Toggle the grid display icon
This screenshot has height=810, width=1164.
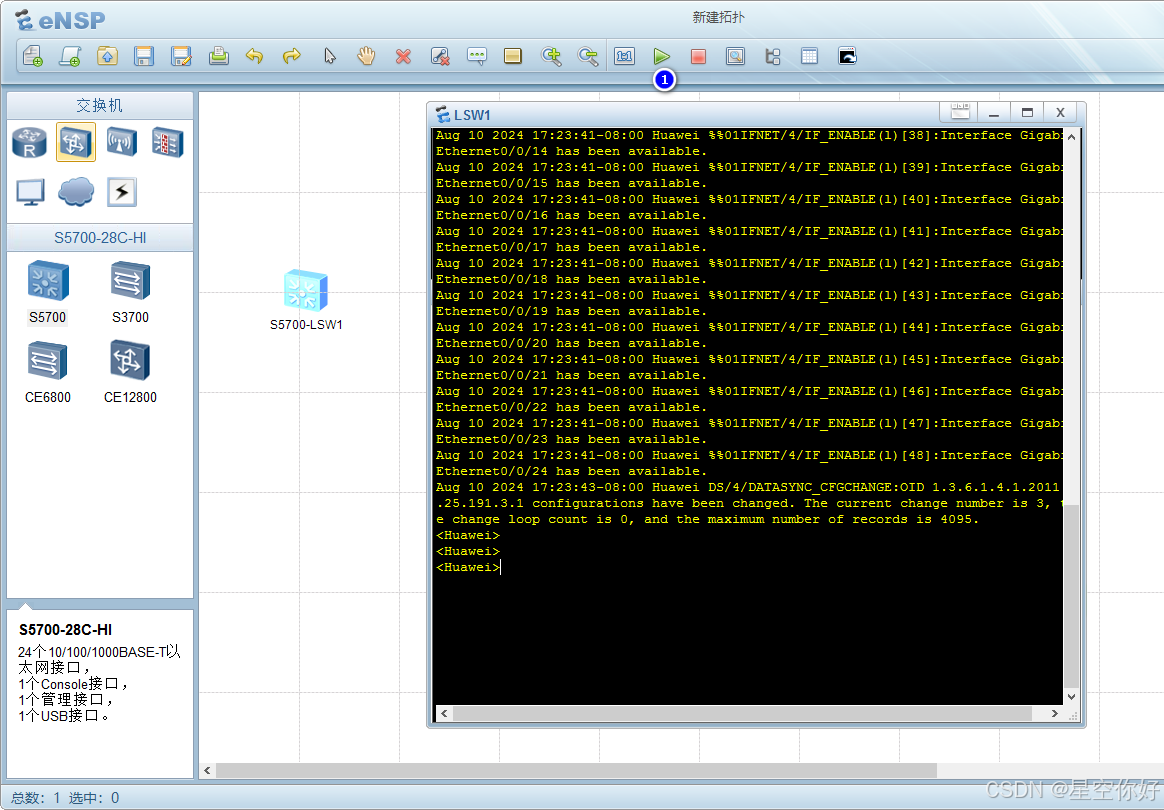810,56
